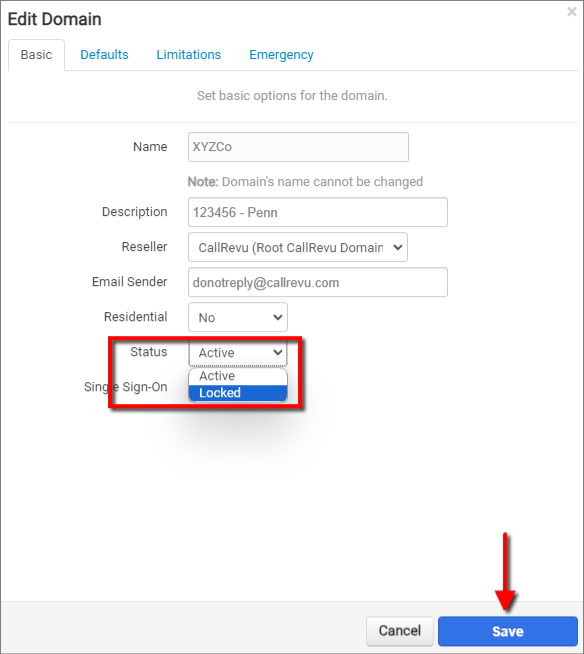
Task: Choose Locked from the Status list
Action: click(x=238, y=393)
